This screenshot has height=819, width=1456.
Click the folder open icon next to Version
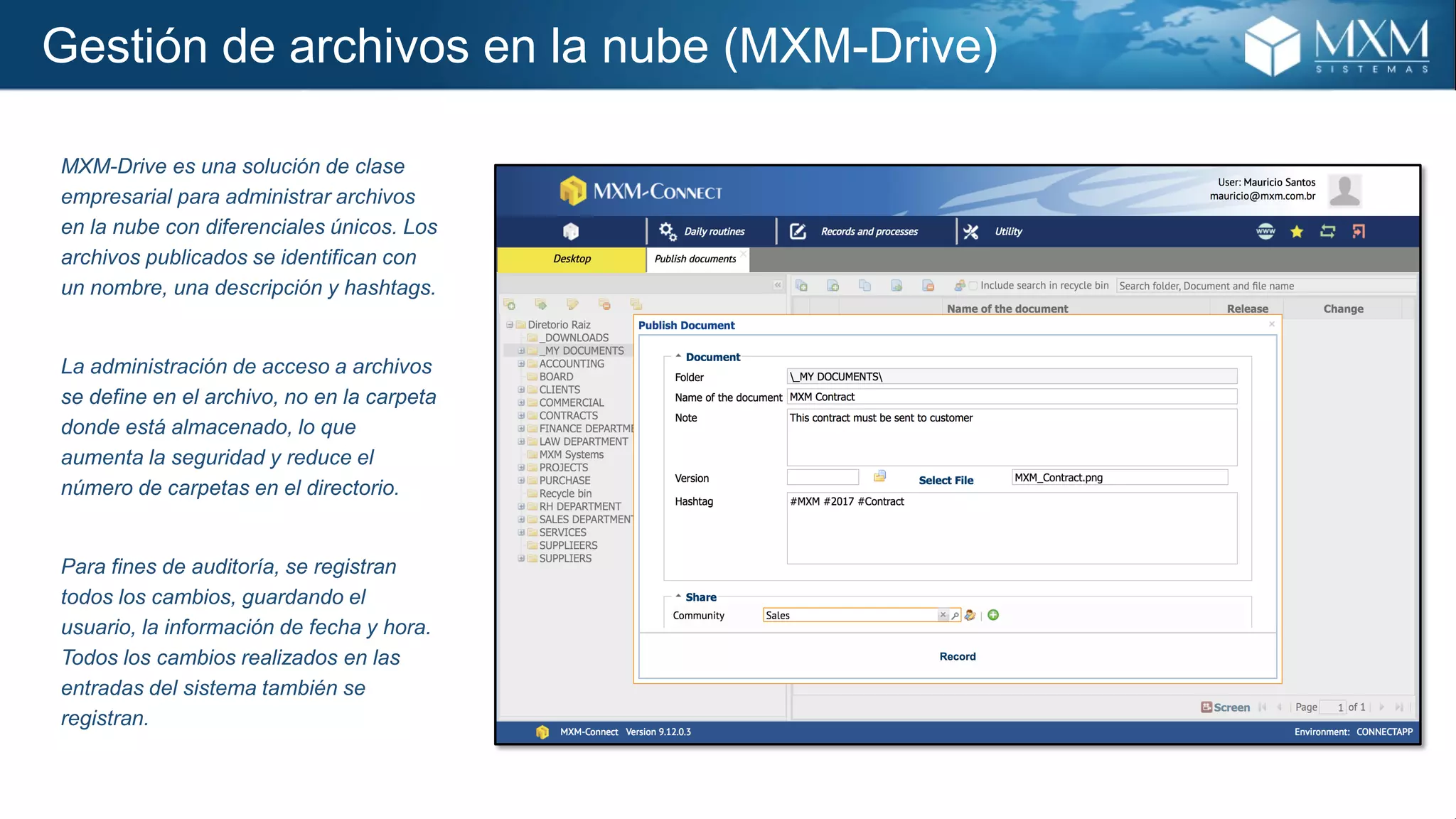(x=879, y=476)
